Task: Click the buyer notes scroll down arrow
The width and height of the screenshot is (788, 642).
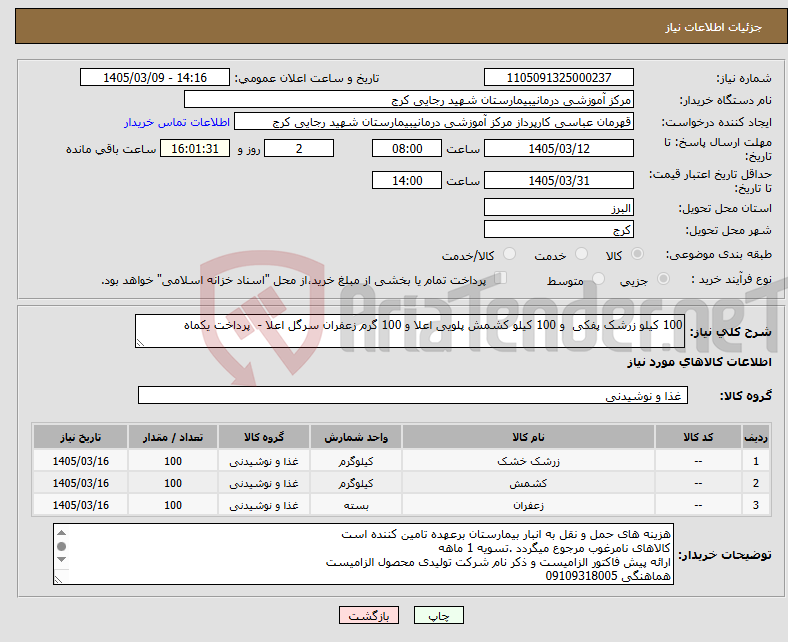Action: [x=61, y=560]
